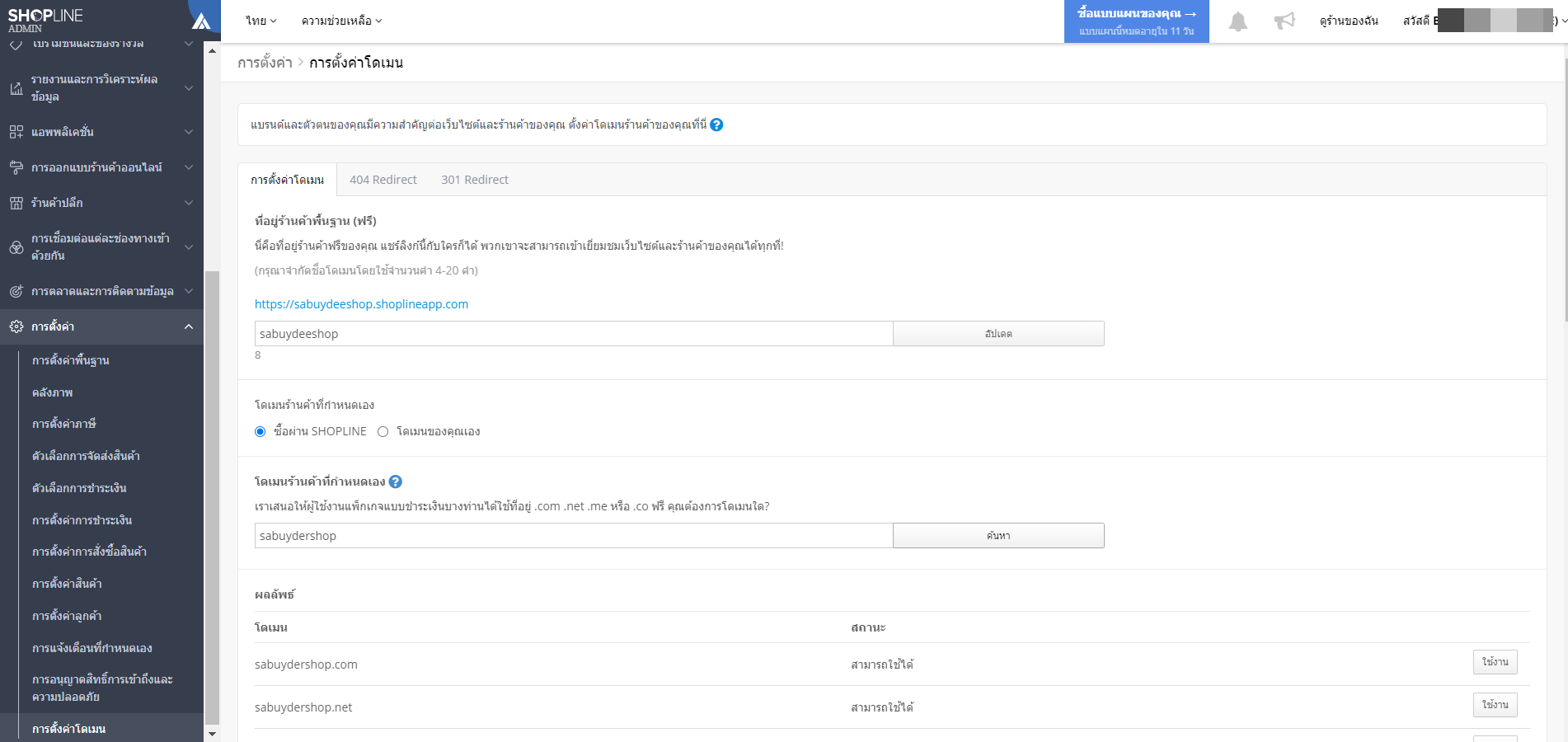The width and height of the screenshot is (1568, 742).
Task: Click the help icon beside custom domain heading
Action: click(396, 481)
